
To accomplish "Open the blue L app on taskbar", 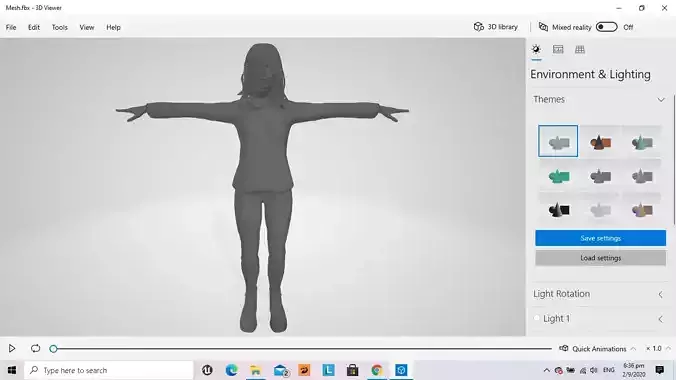I will [329, 370].
